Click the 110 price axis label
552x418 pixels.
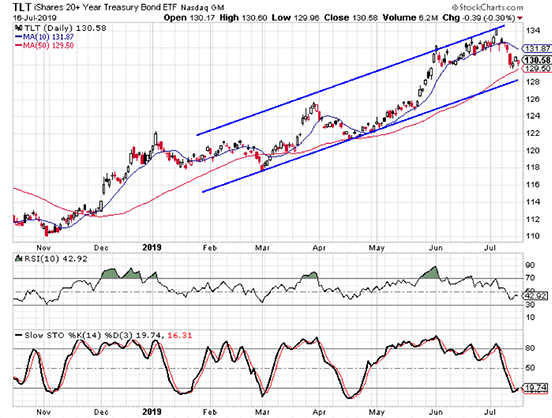533,236
